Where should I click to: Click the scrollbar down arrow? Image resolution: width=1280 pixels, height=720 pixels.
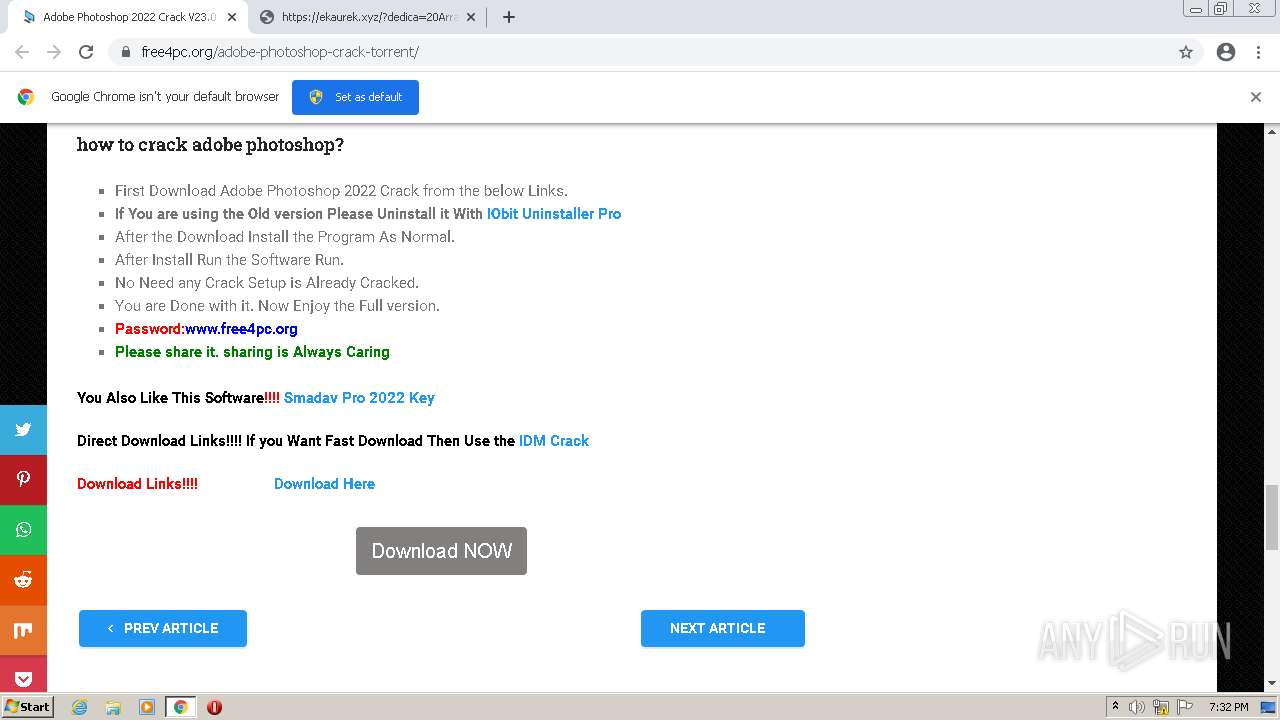point(1272,684)
